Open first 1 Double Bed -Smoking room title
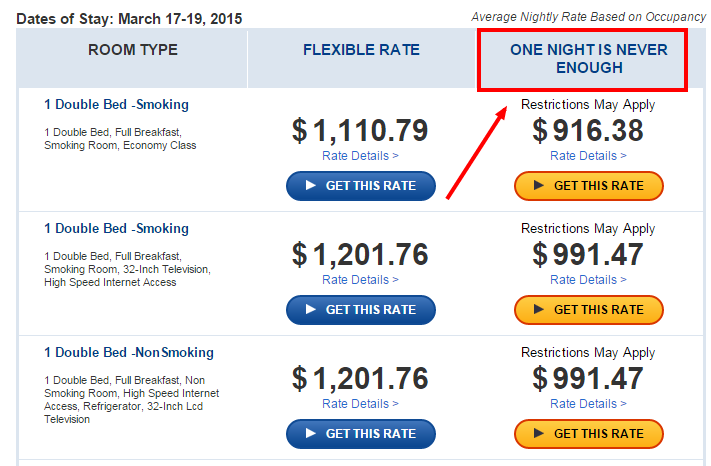Image resolution: width=711 pixels, height=466 pixels. pos(117,105)
